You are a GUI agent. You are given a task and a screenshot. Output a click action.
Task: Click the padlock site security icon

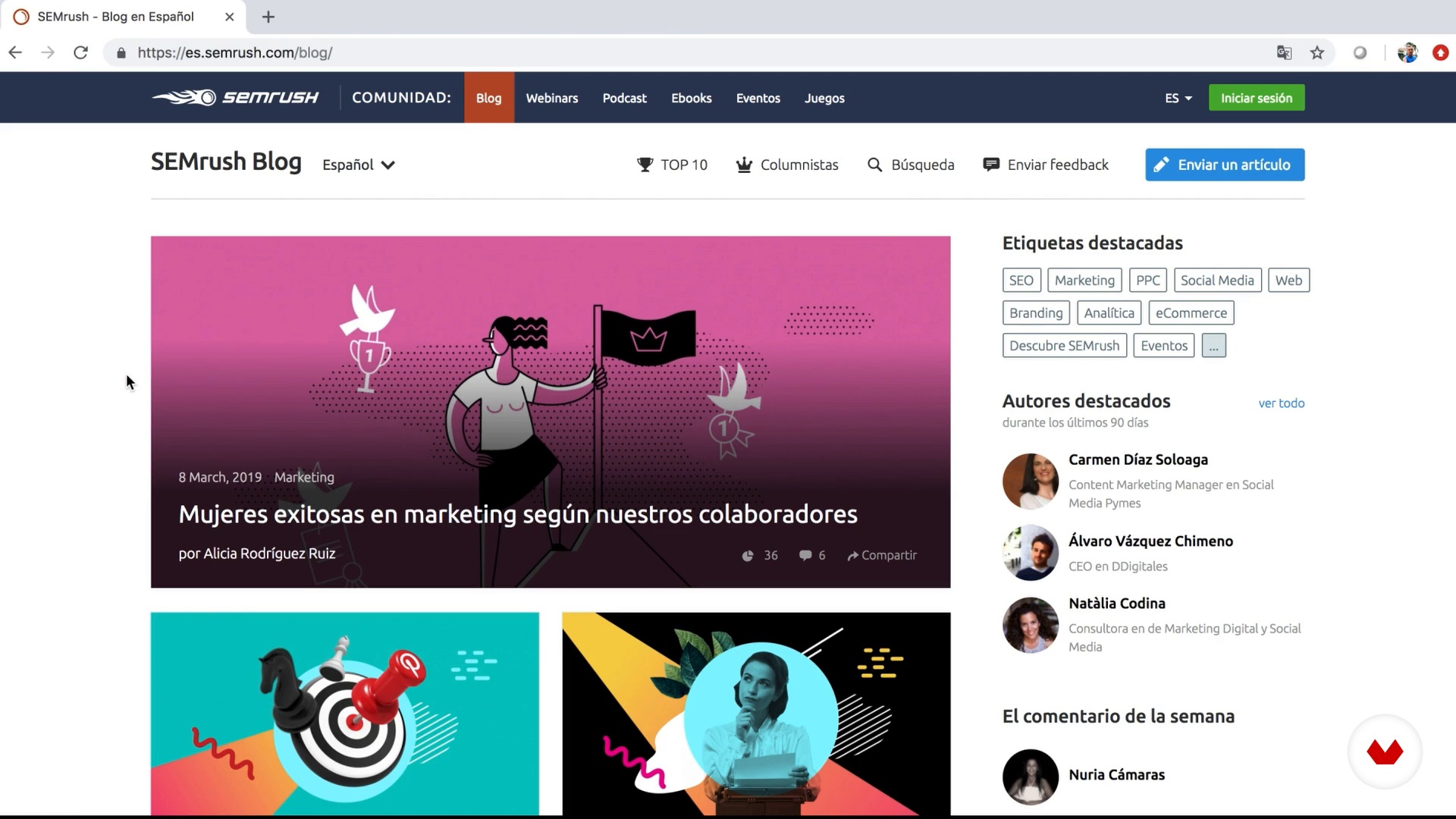coord(121,53)
